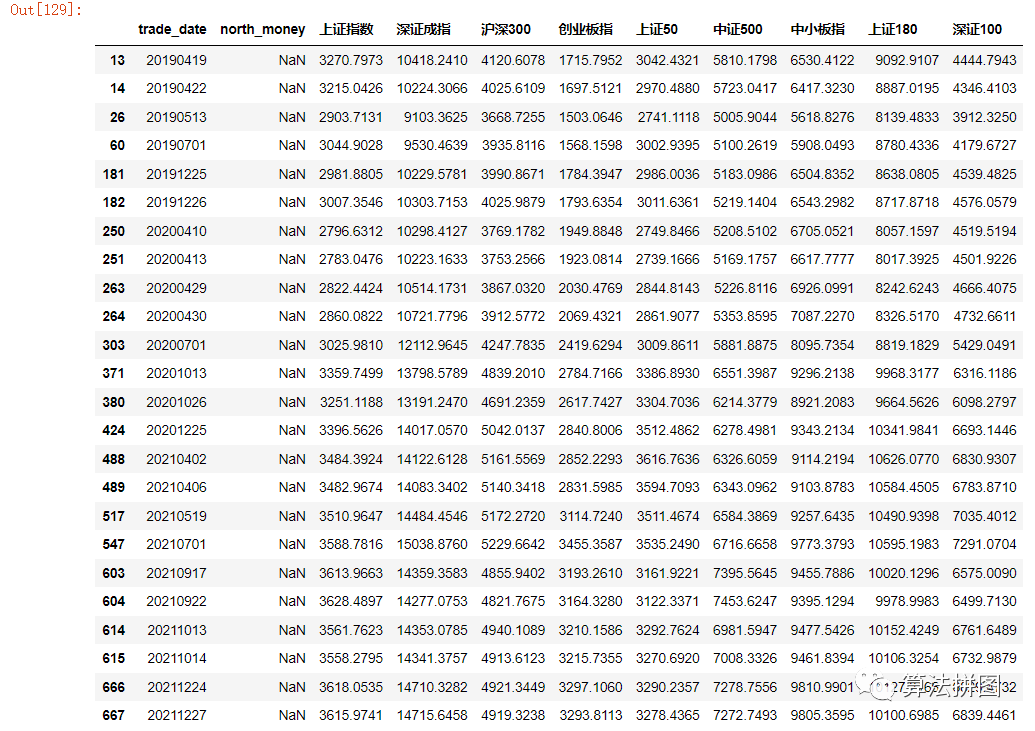The height and width of the screenshot is (731, 1035).
Task: Select trade date 20200429
Action: point(176,289)
